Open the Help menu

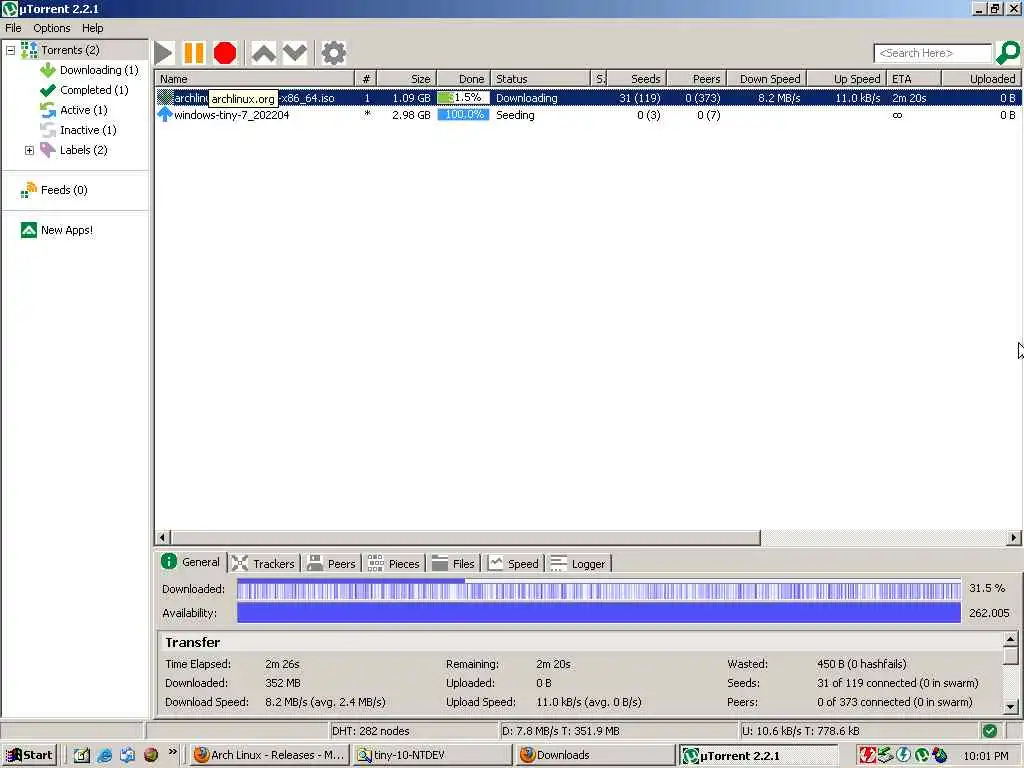[x=92, y=28]
